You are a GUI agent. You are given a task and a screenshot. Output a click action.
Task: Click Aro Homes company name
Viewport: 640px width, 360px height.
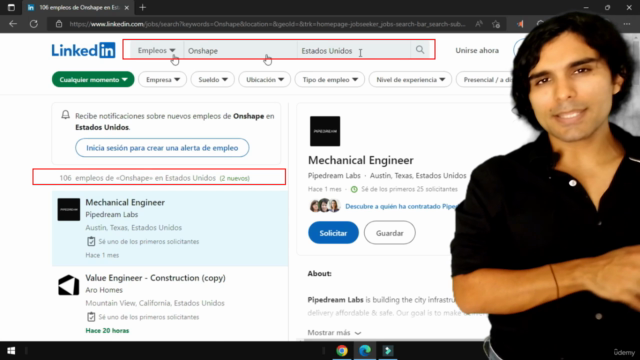104,290
